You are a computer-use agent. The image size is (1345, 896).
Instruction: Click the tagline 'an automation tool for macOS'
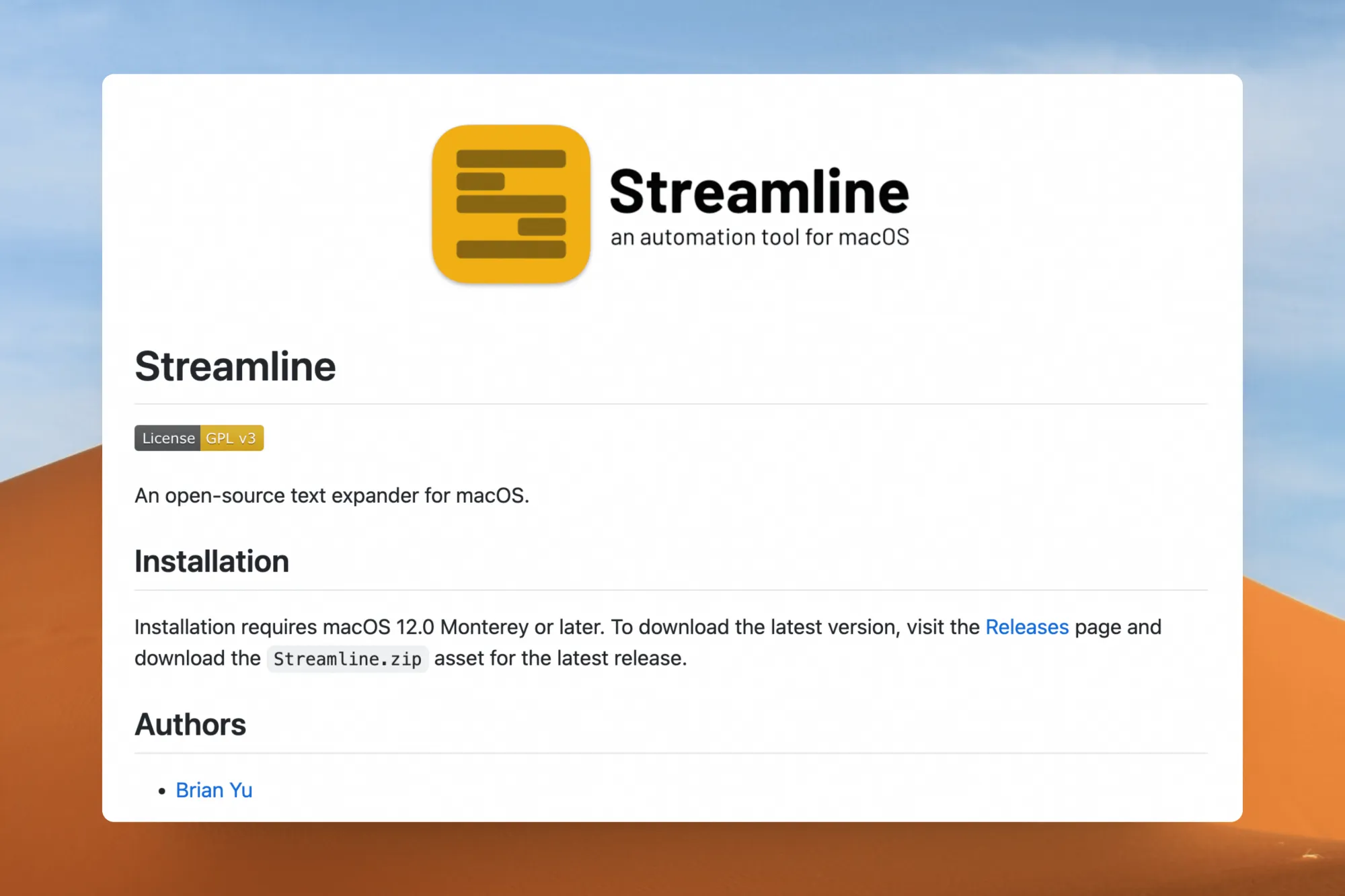point(759,237)
